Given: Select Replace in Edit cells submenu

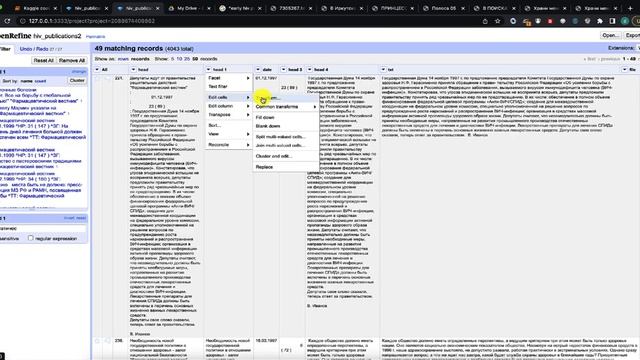Looking at the screenshot, I should pyautogui.click(x=286, y=167).
